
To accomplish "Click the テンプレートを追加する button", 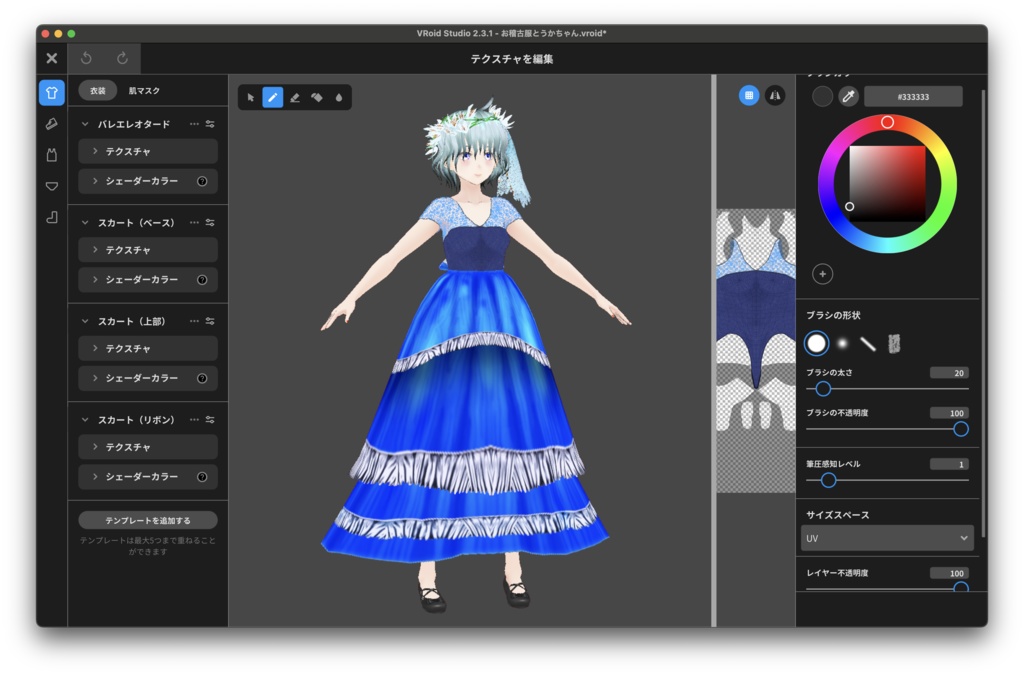I will [x=148, y=519].
